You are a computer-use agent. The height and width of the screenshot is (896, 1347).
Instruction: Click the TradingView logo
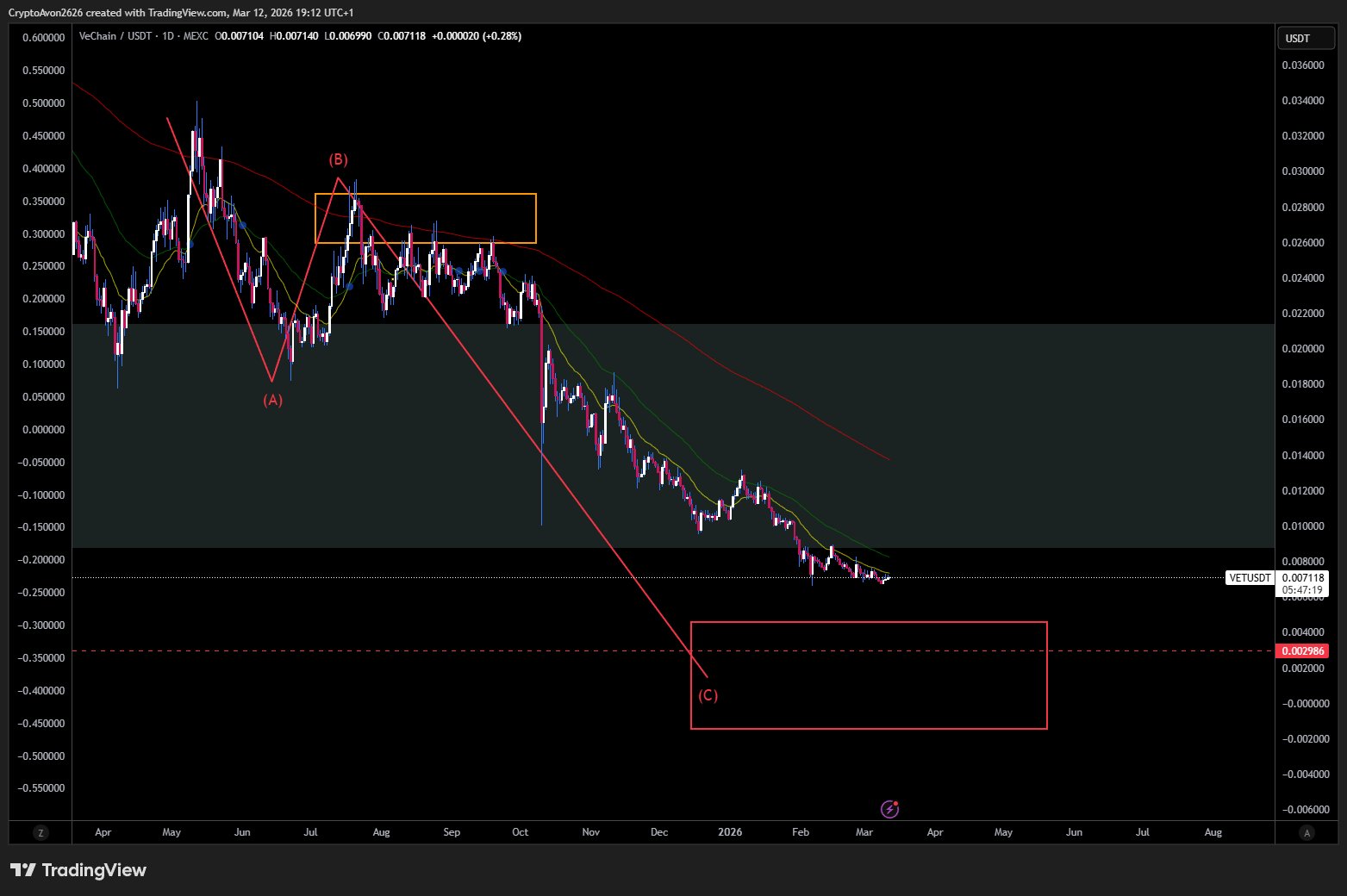(x=78, y=870)
